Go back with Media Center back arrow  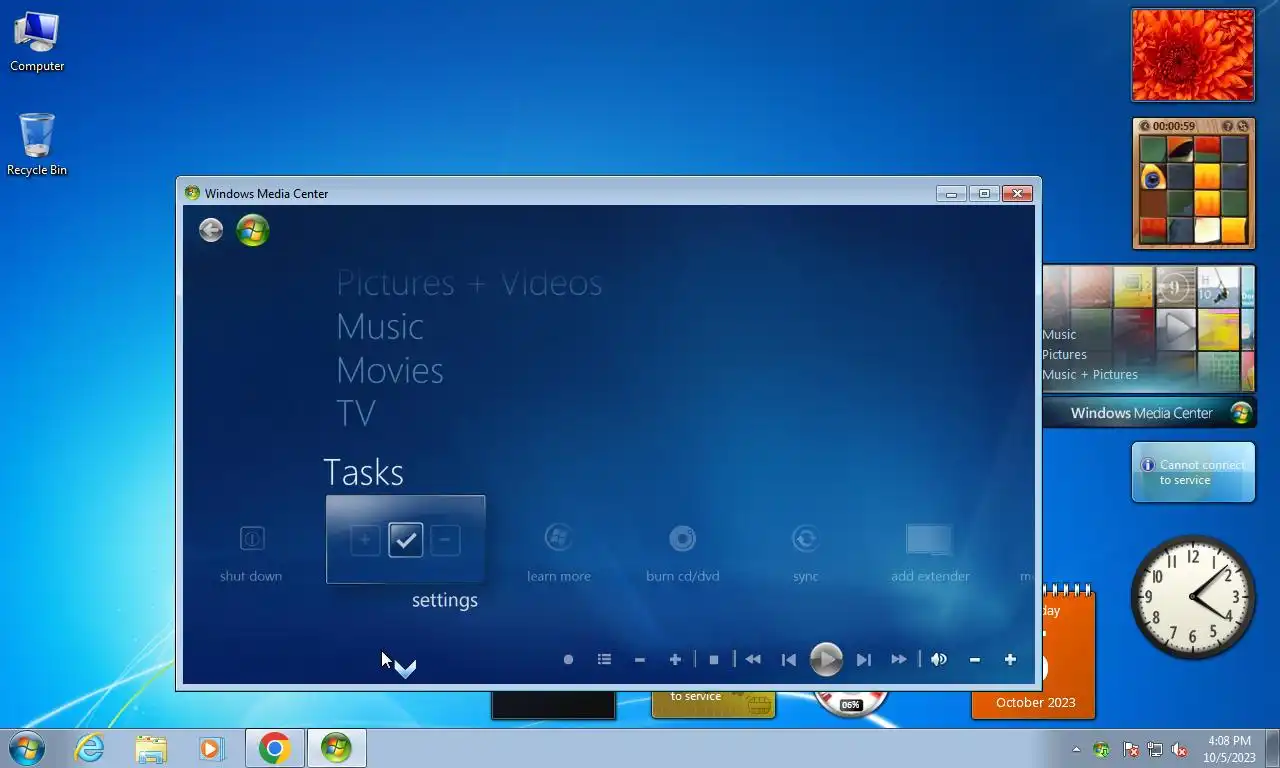click(x=210, y=230)
